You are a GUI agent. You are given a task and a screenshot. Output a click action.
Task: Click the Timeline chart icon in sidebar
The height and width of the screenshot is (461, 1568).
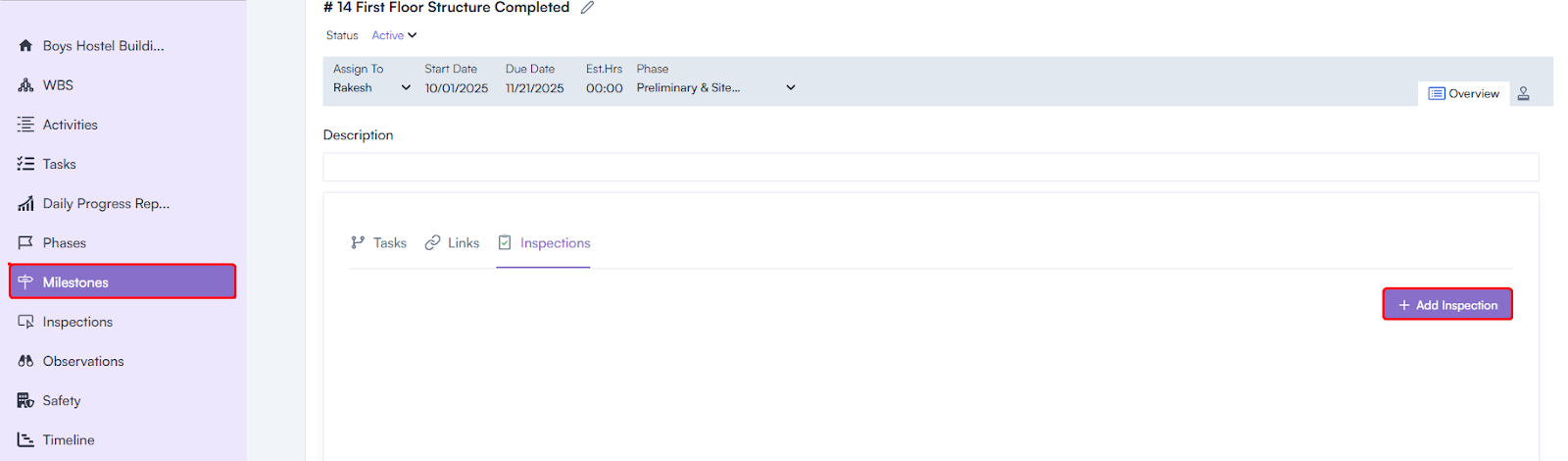[x=25, y=440]
